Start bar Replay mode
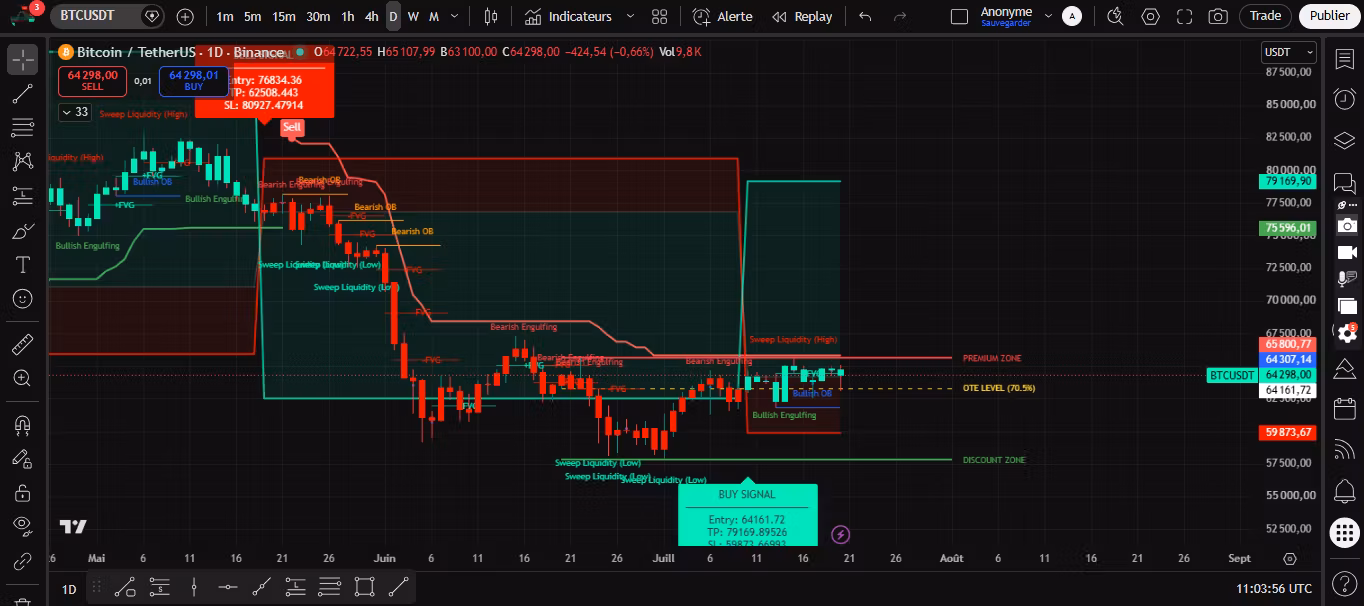The width and height of the screenshot is (1364, 606). [x=802, y=16]
